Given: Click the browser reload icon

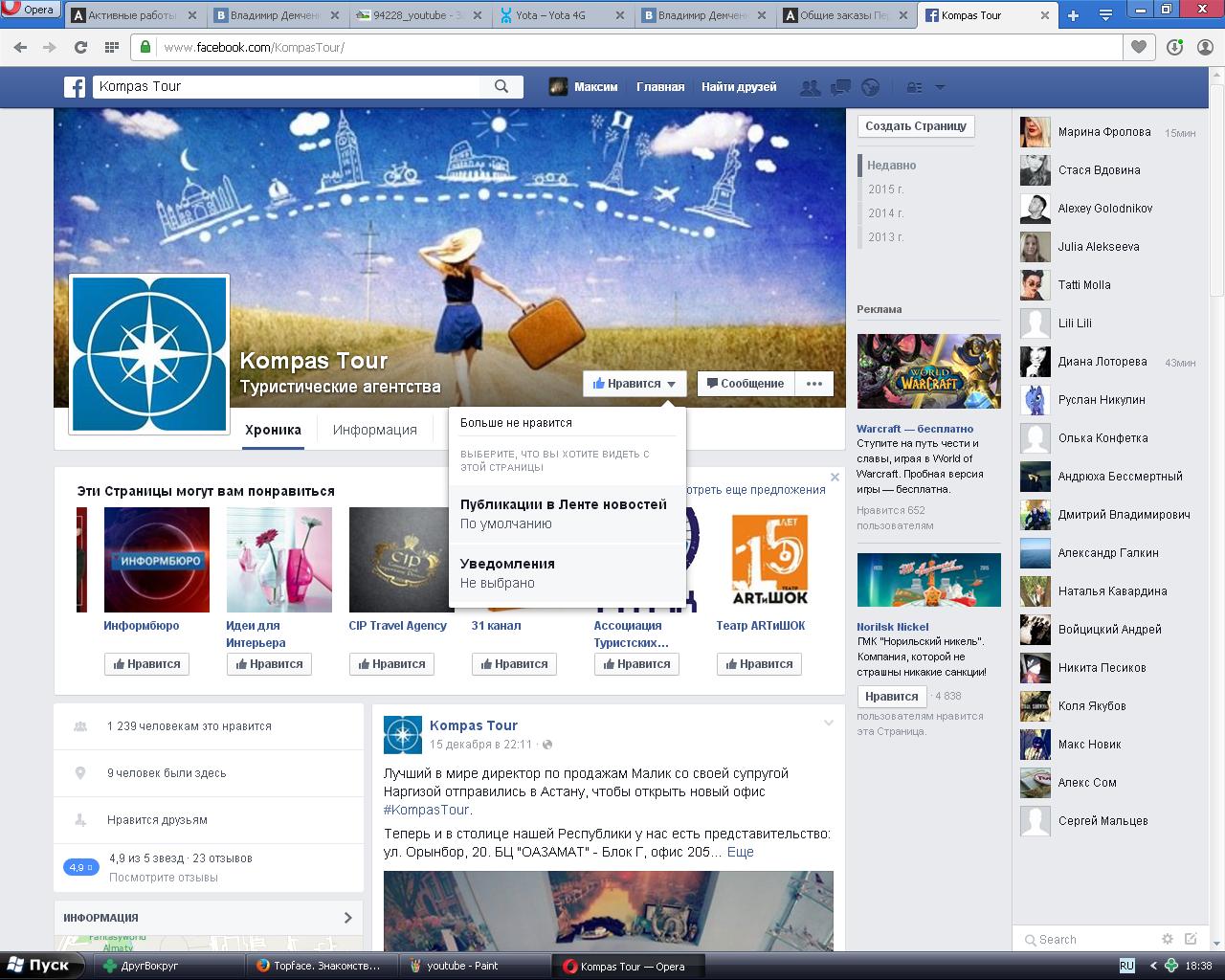Looking at the screenshot, I should (80, 47).
